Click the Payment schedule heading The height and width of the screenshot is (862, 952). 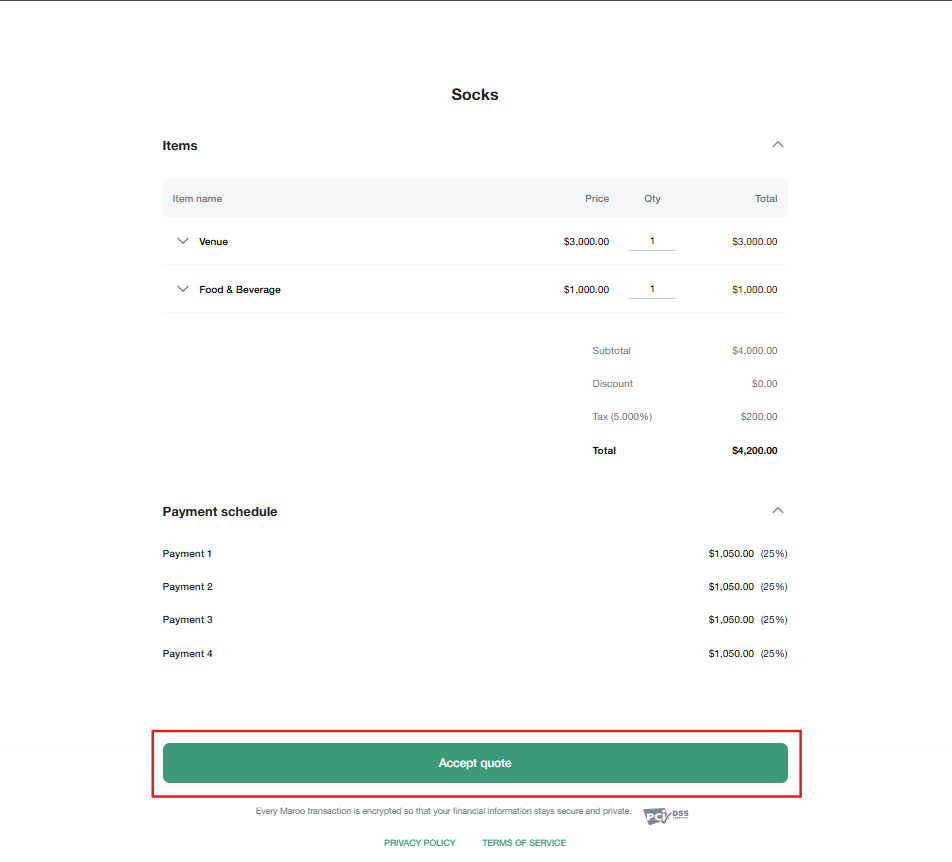[220, 512]
